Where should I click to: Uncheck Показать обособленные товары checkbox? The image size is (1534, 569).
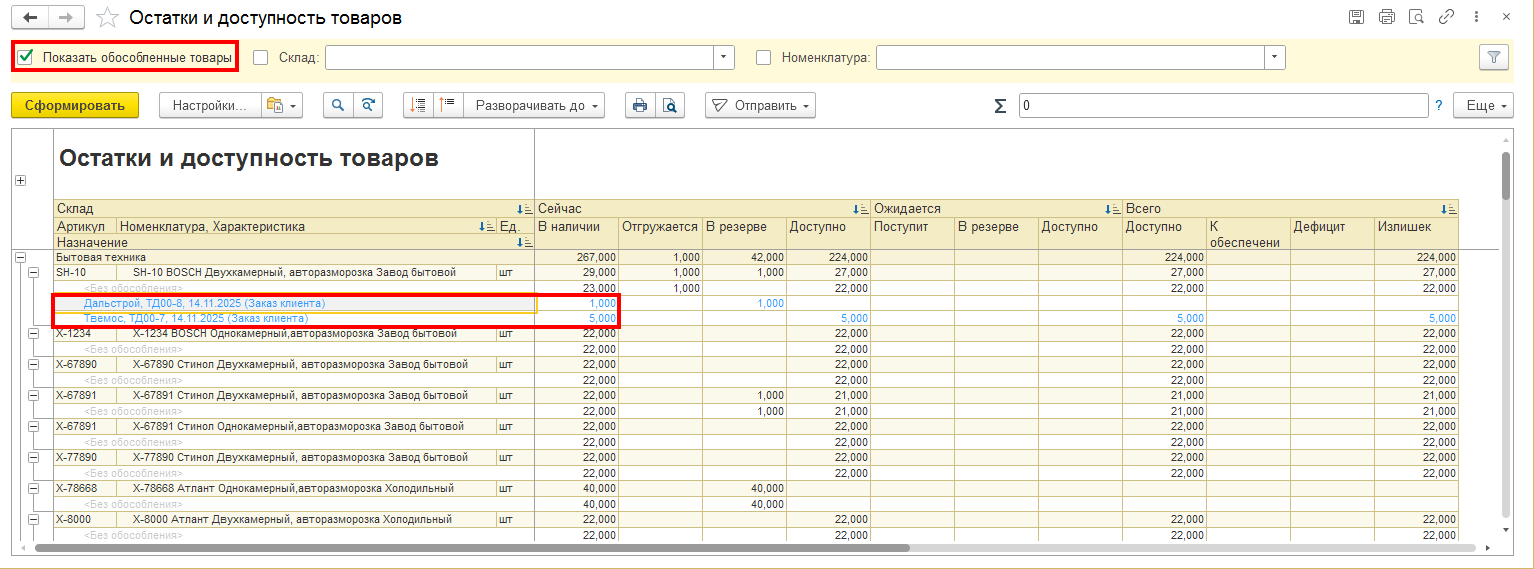coord(26,57)
